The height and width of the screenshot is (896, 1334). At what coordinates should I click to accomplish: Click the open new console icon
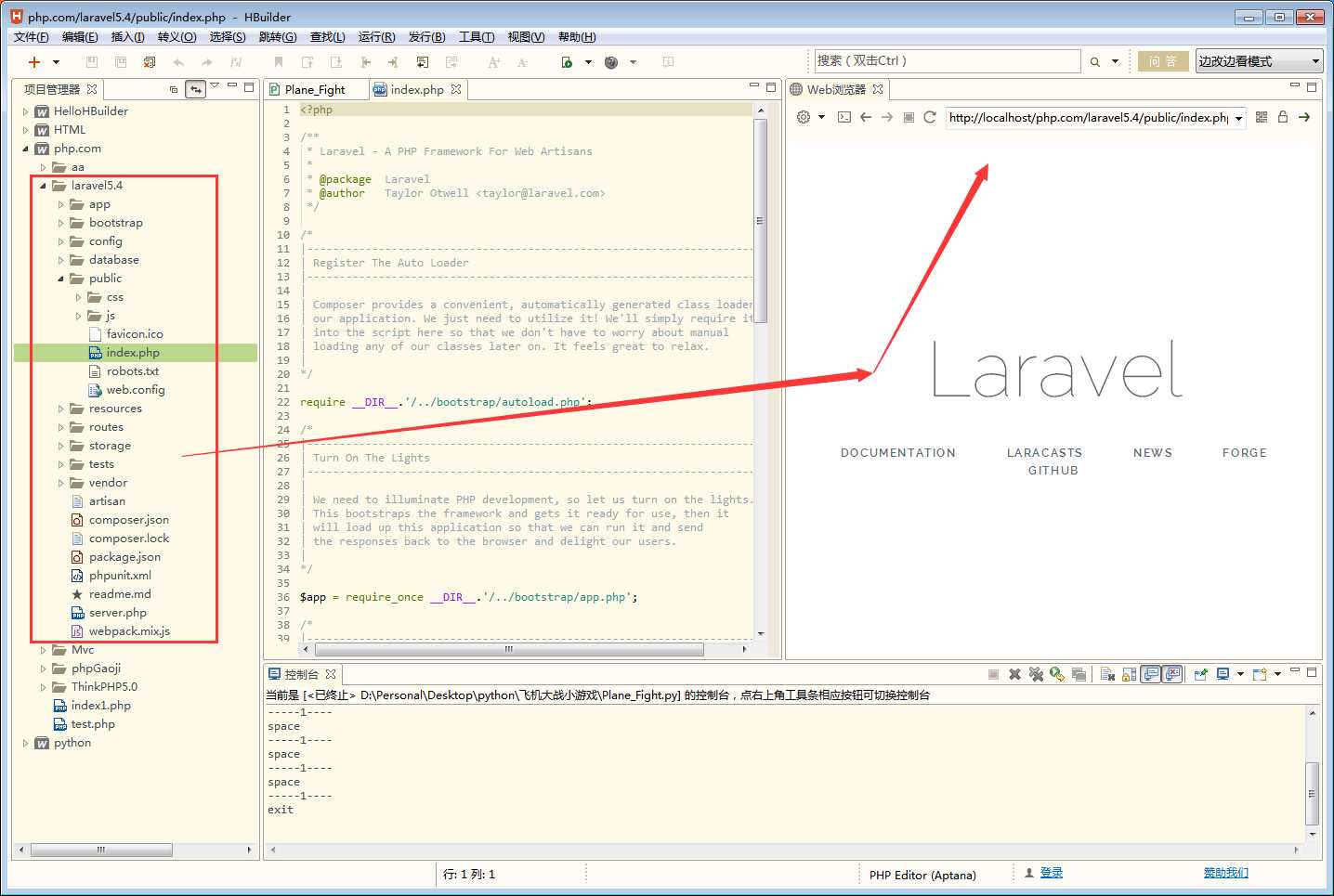1260,674
